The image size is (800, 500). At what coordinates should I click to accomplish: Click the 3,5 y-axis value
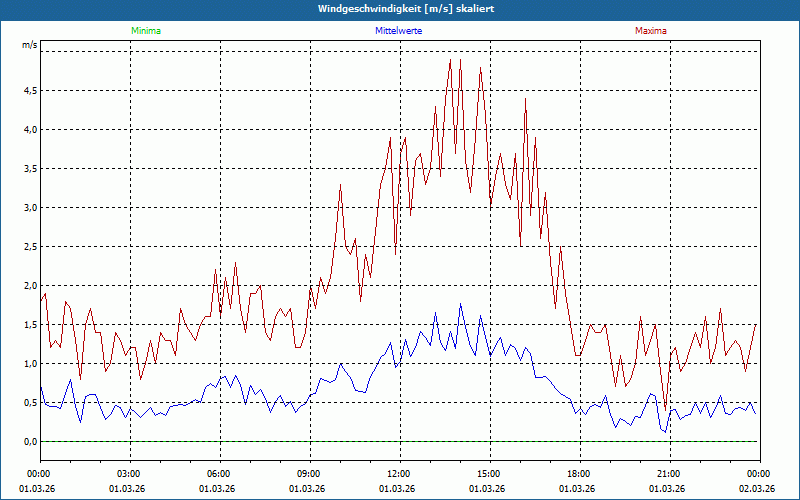(31, 169)
